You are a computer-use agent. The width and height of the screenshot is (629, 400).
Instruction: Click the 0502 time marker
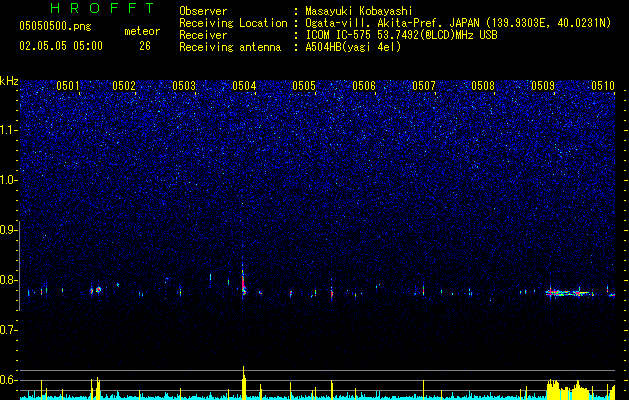(124, 85)
